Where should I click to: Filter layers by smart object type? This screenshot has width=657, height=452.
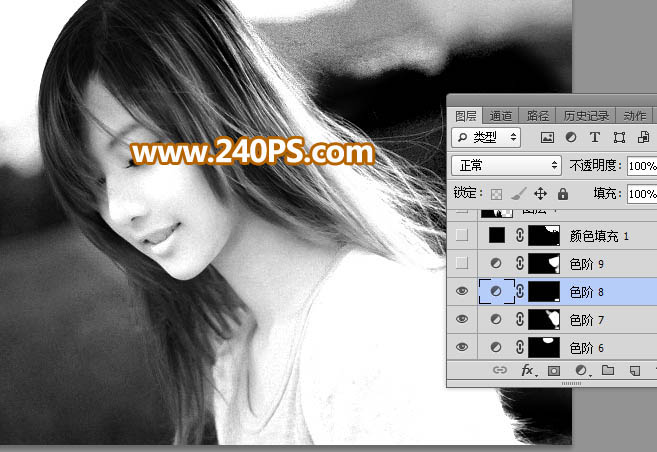[643, 137]
